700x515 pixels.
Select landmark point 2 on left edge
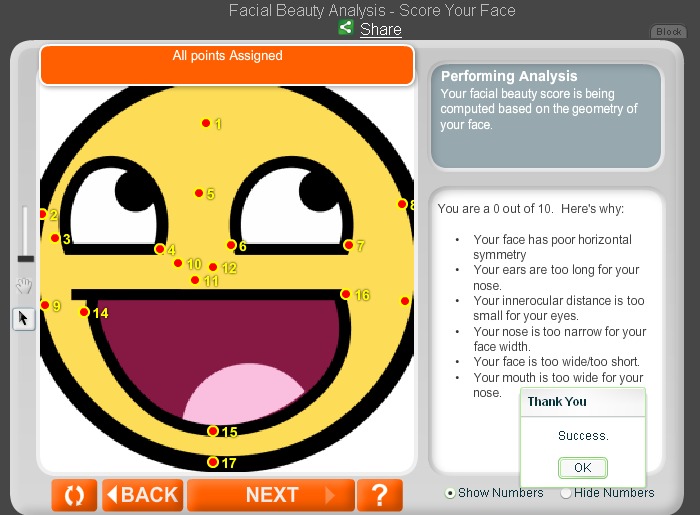point(43,214)
